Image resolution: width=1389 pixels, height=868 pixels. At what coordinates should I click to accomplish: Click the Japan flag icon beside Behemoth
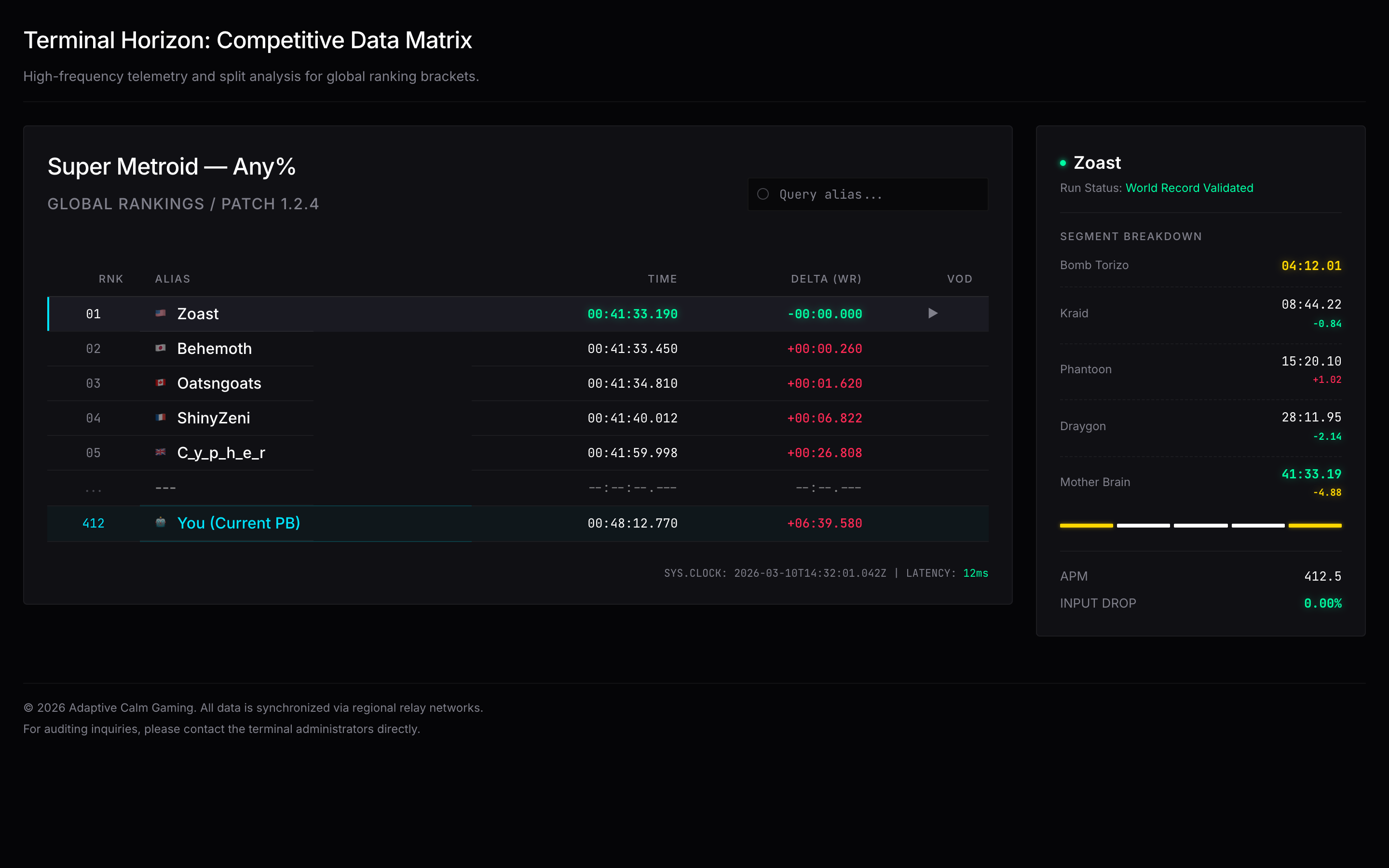pos(161,348)
